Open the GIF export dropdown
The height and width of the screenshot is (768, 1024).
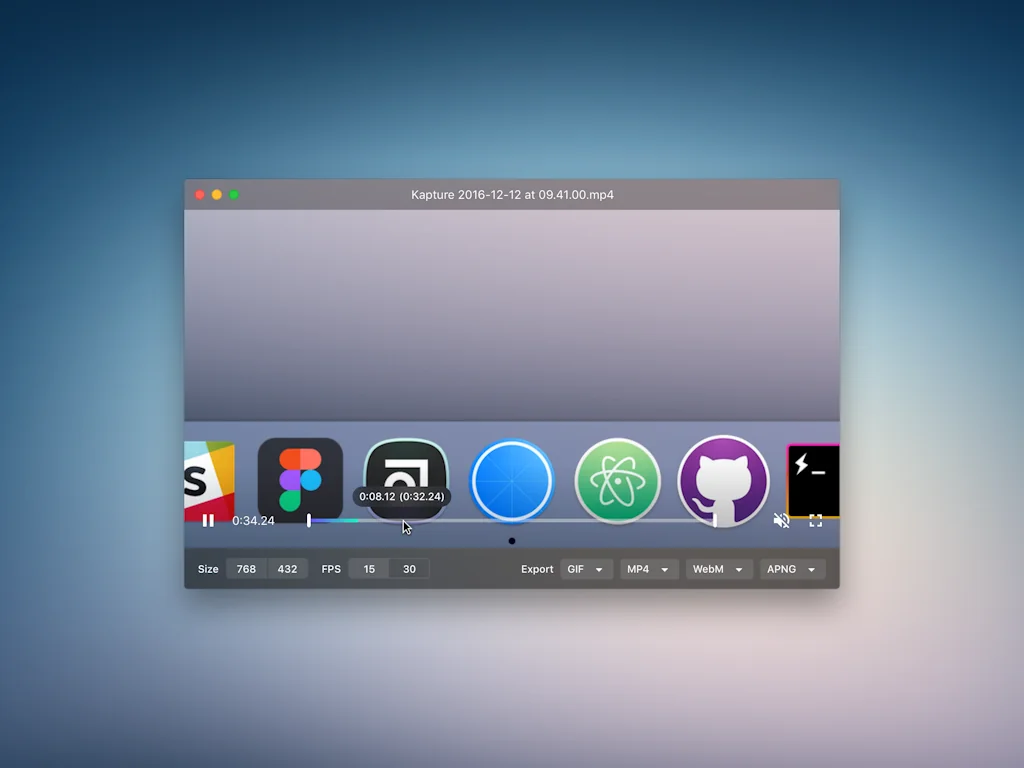click(x=586, y=569)
